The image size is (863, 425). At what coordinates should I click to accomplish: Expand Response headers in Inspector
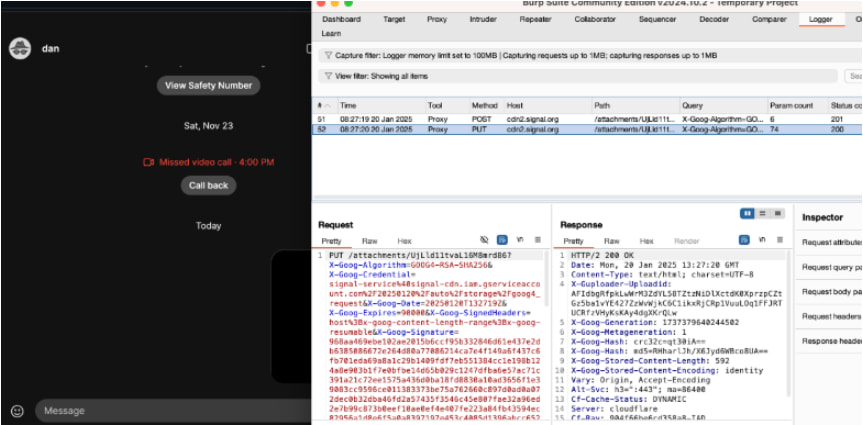(x=832, y=341)
